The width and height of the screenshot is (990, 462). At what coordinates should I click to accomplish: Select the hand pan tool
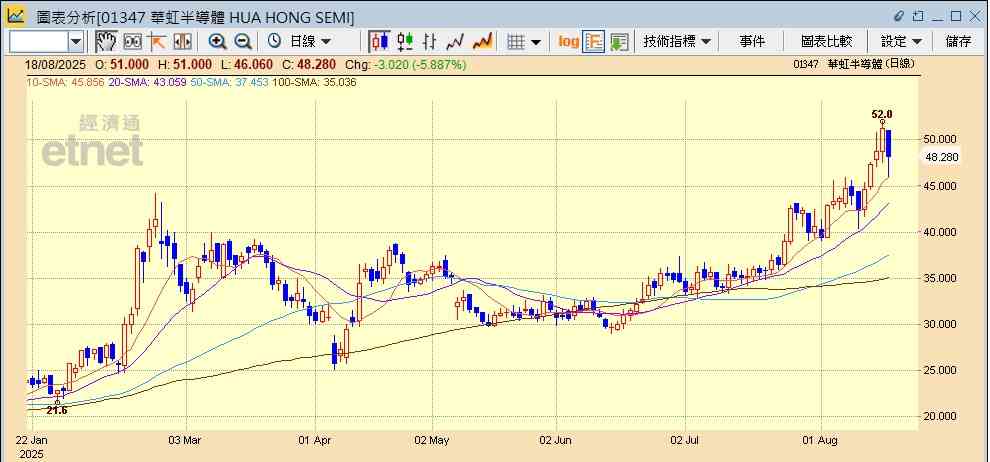106,42
